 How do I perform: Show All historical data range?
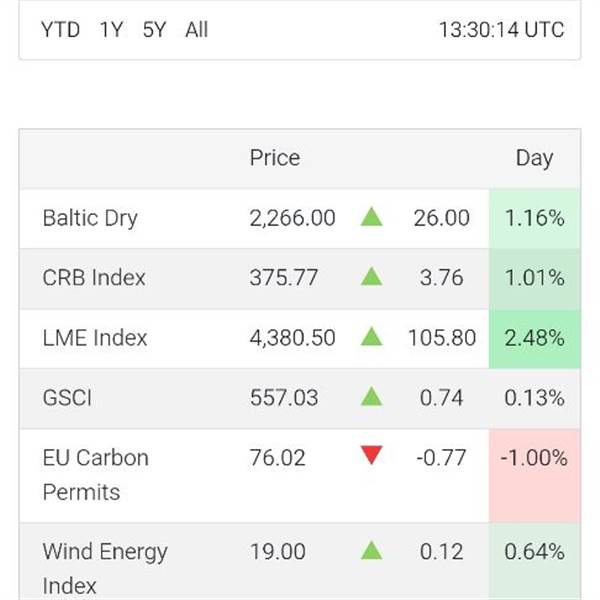click(x=197, y=30)
